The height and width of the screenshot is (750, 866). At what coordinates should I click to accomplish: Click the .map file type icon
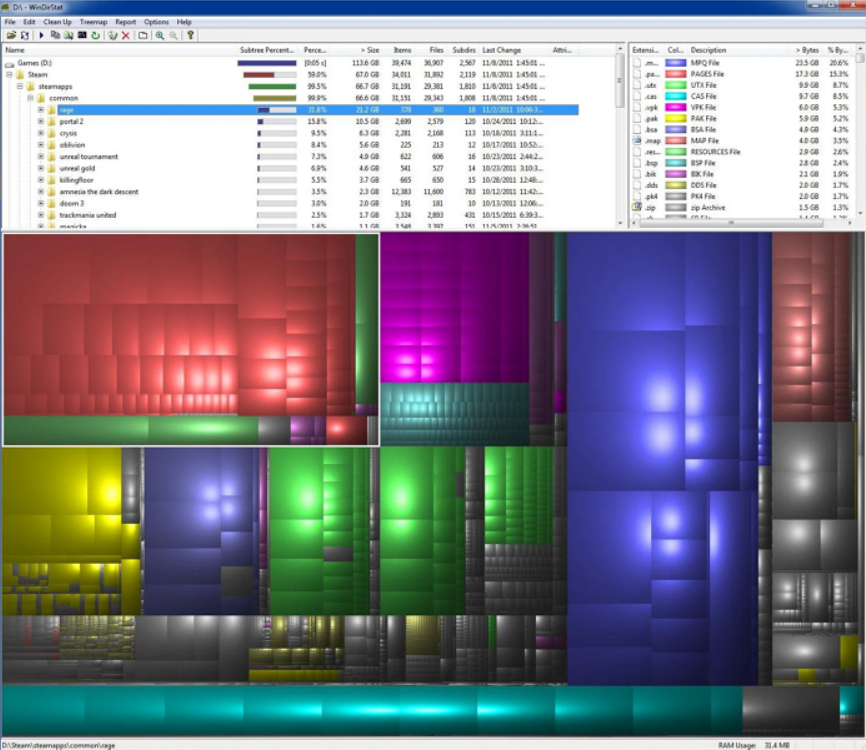point(637,141)
